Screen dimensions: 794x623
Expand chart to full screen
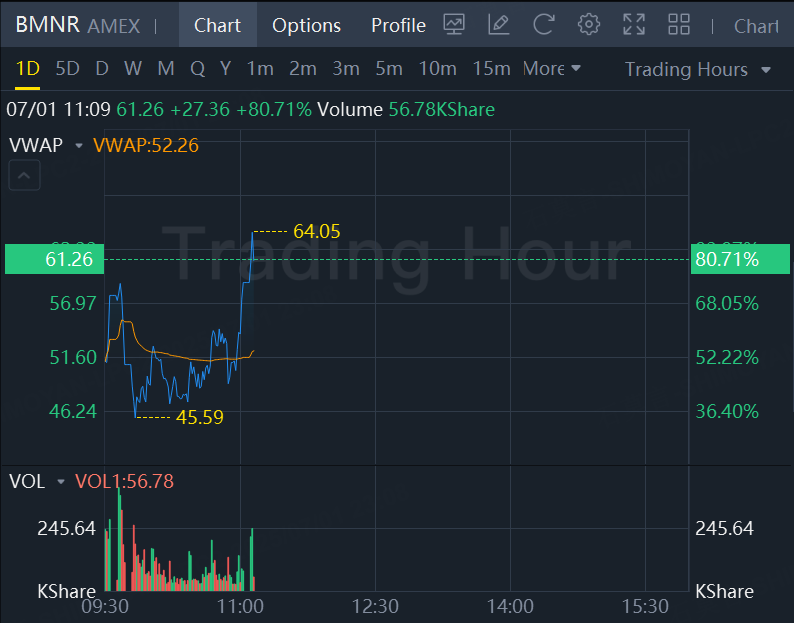(x=634, y=25)
